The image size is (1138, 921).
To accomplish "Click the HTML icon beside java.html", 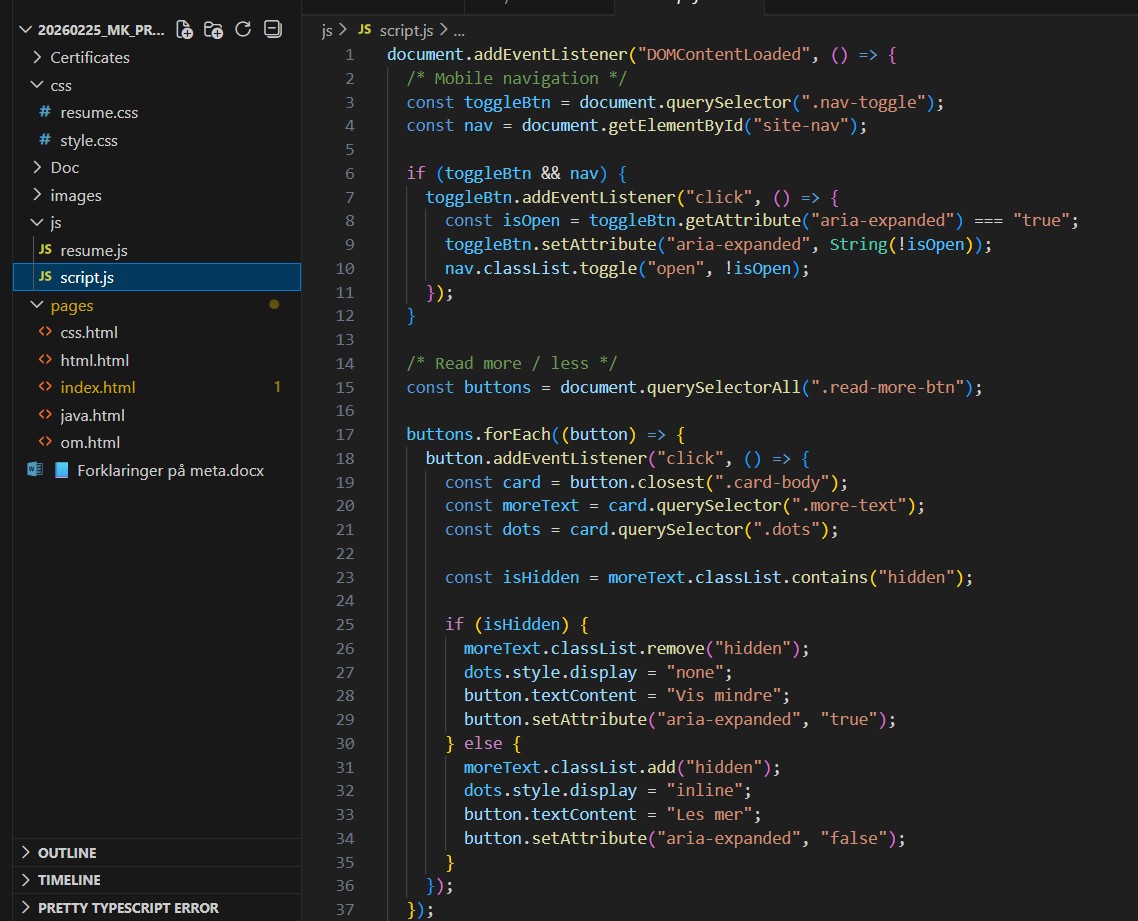I will (x=45, y=414).
